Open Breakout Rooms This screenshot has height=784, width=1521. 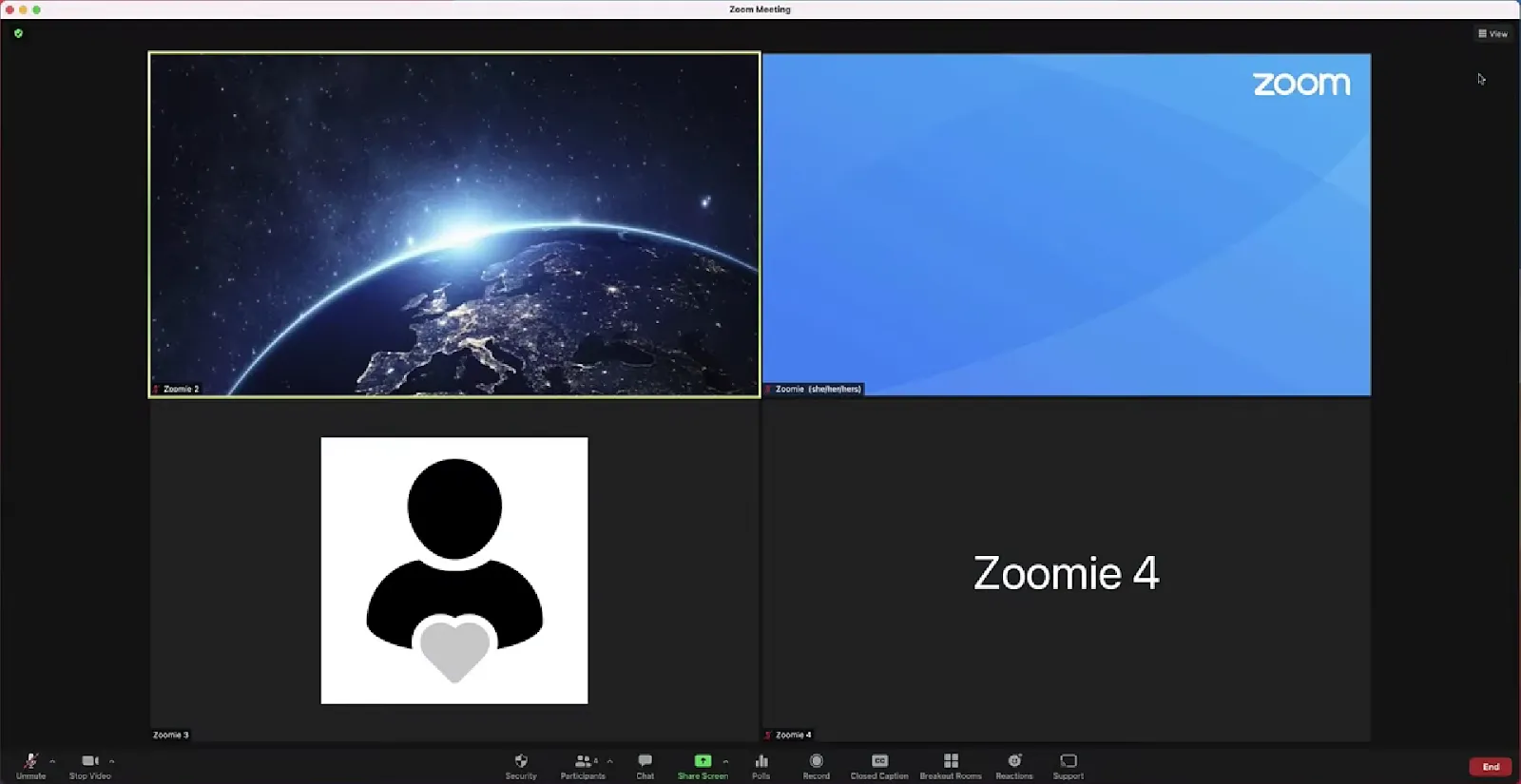tap(951, 766)
